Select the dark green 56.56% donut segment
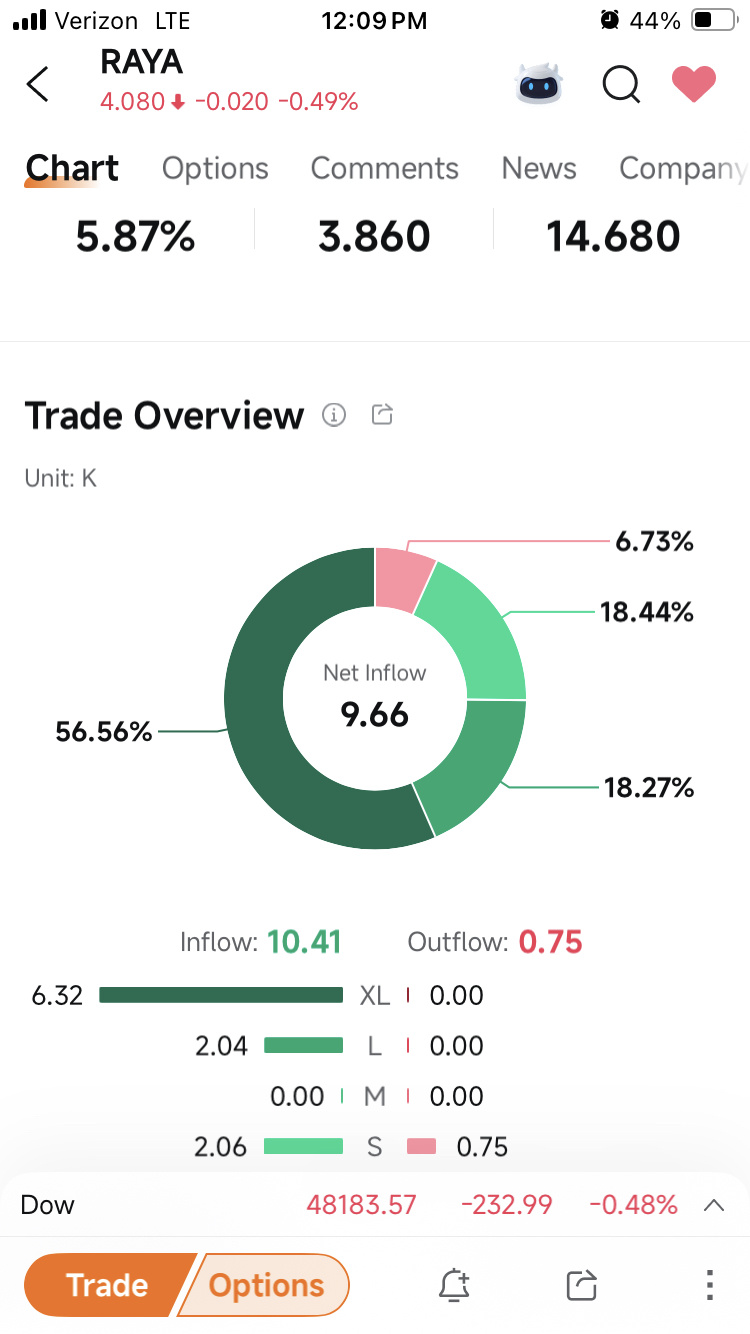Image resolution: width=750 pixels, height=1334 pixels. 255,700
